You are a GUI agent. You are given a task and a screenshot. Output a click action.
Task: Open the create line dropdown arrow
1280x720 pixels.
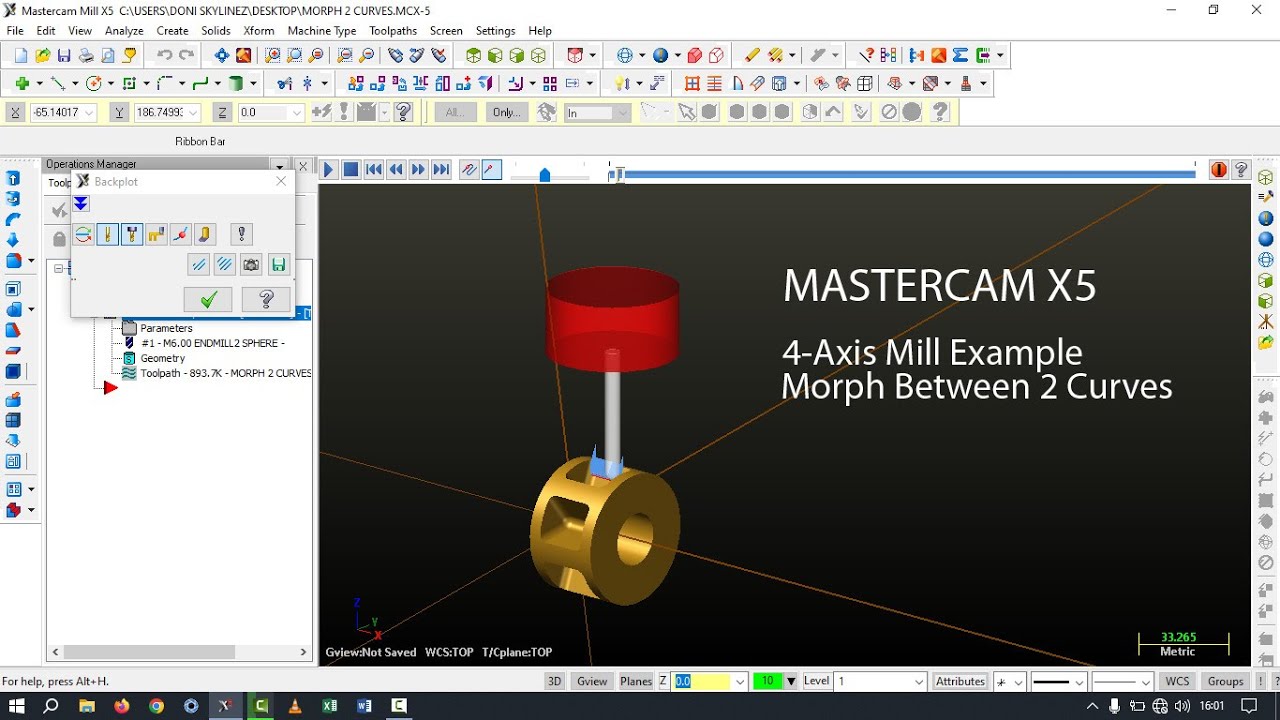click(74, 84)
